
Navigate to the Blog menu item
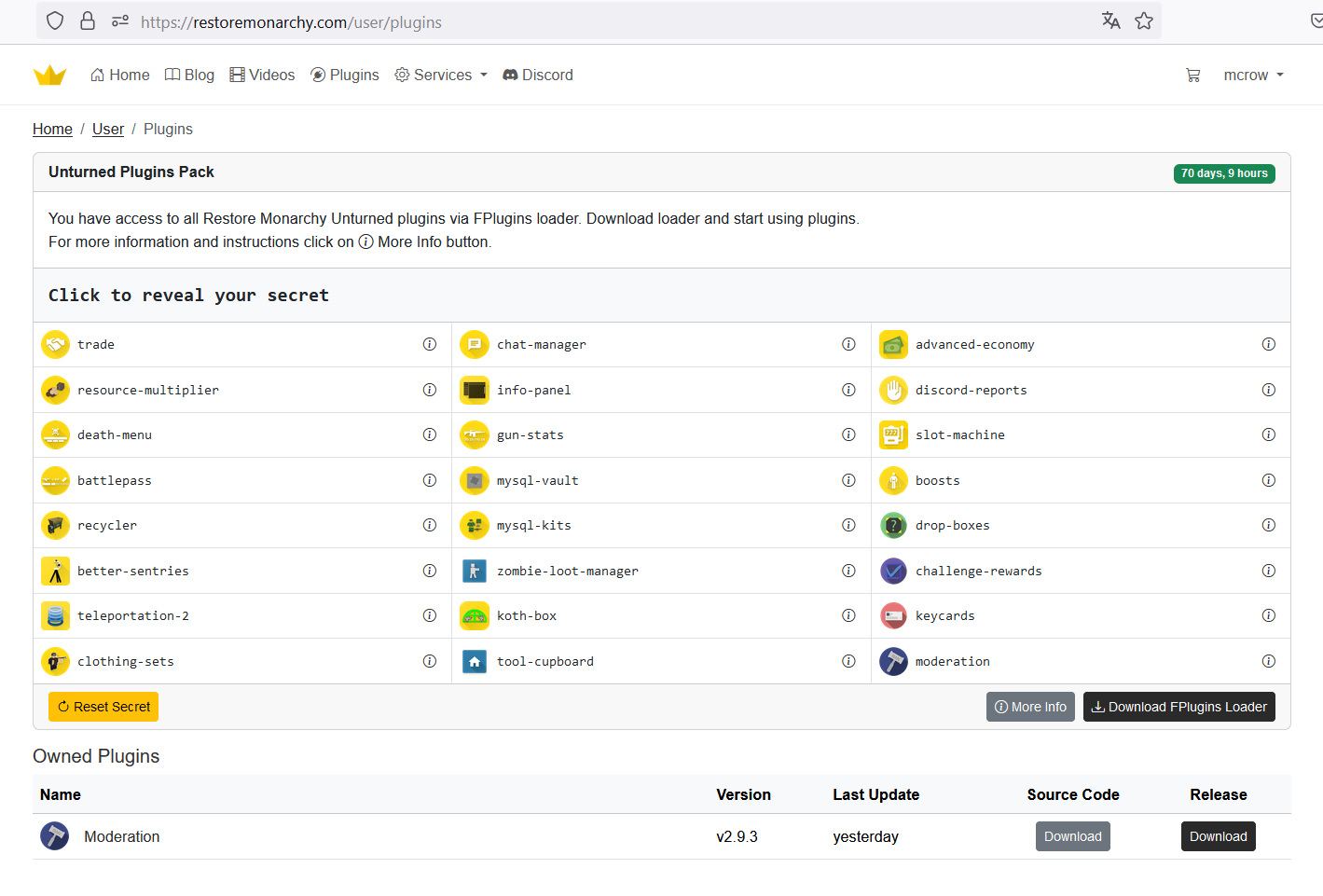pos(189,75)
